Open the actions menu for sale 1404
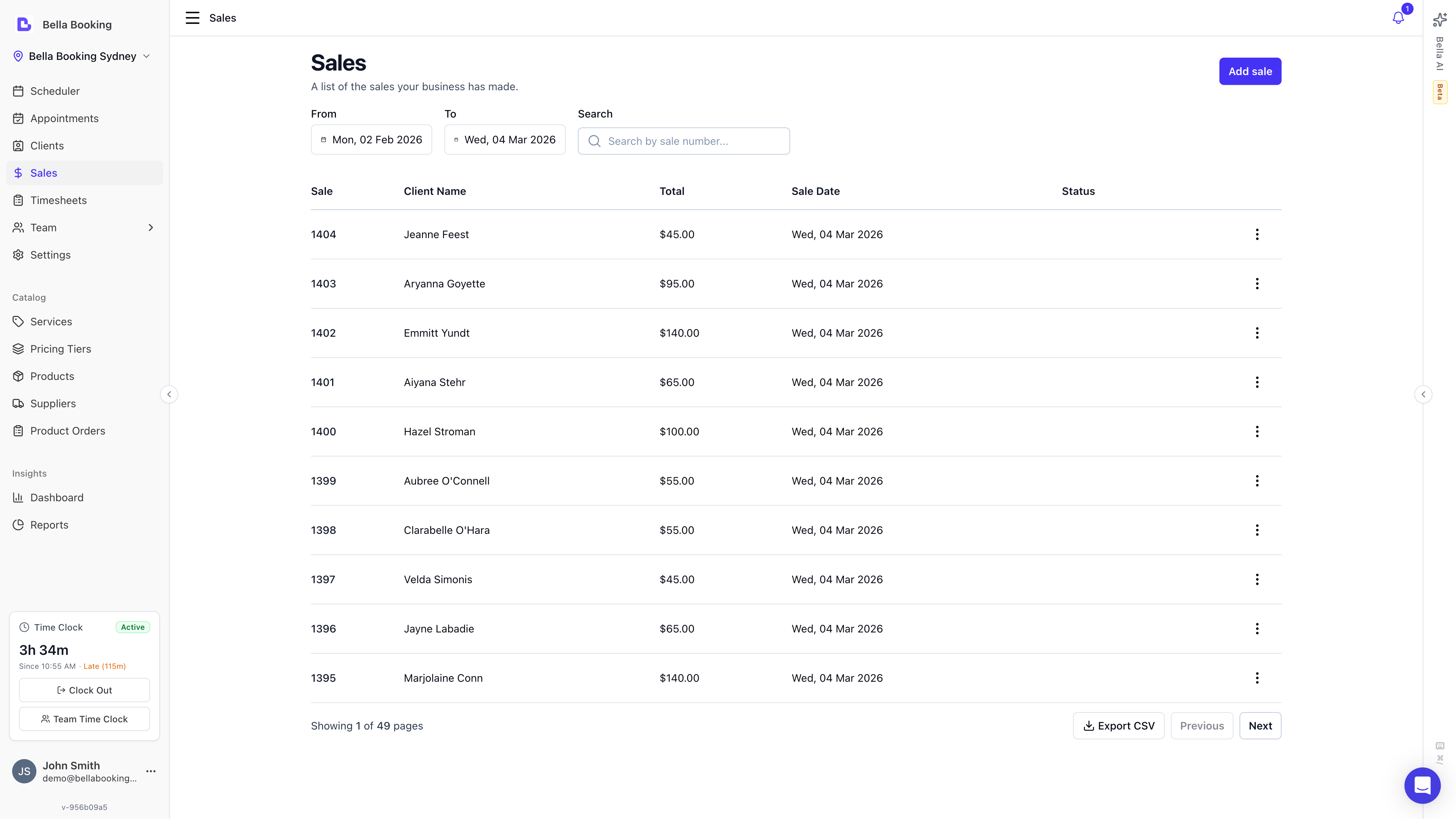Image resolution: width=1456 pixels, height=819 pixels. click(x=1257, y=234)
